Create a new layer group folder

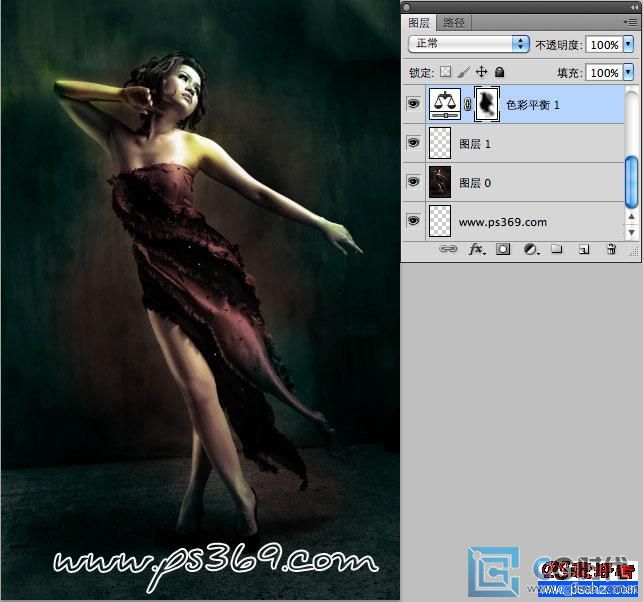point(556,249)
